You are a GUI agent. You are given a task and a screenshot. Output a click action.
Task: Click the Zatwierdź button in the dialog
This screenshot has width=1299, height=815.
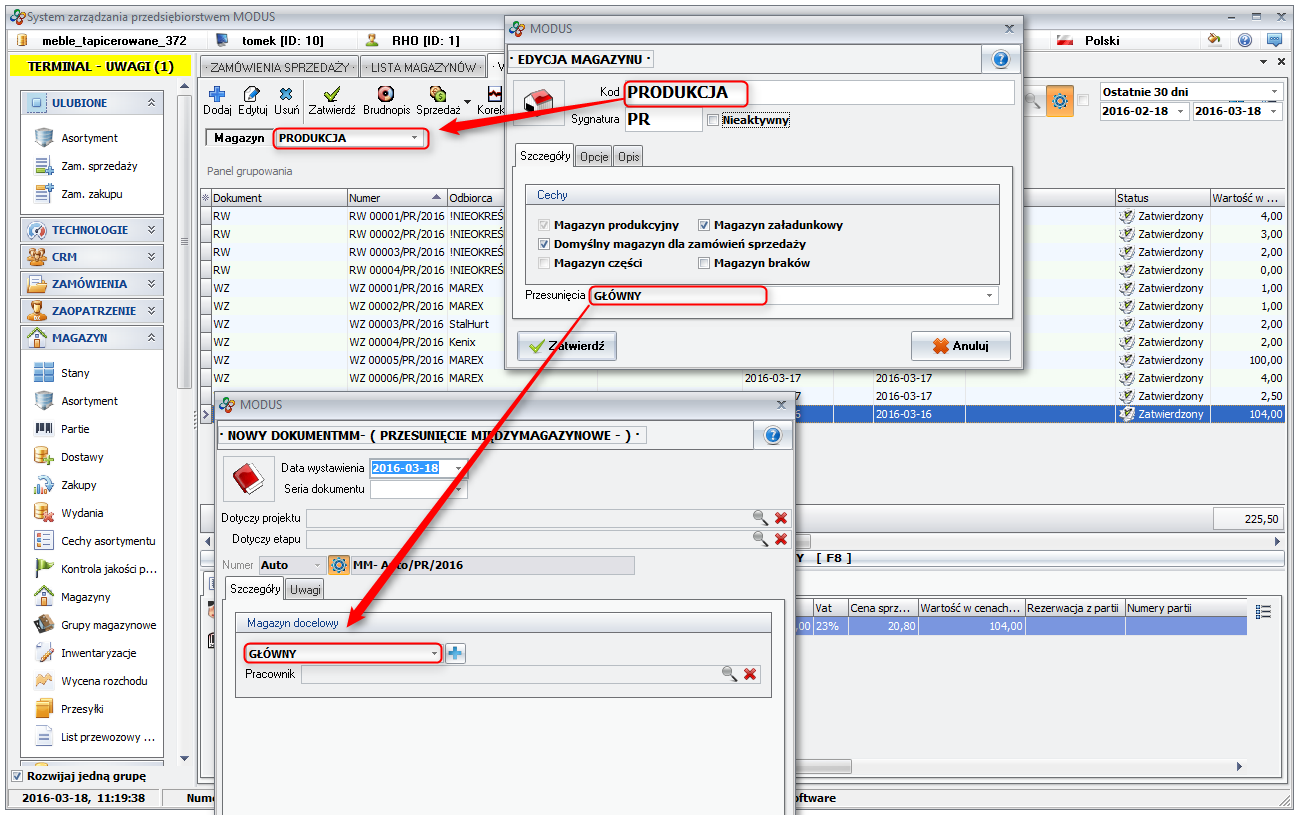[566, 346]
